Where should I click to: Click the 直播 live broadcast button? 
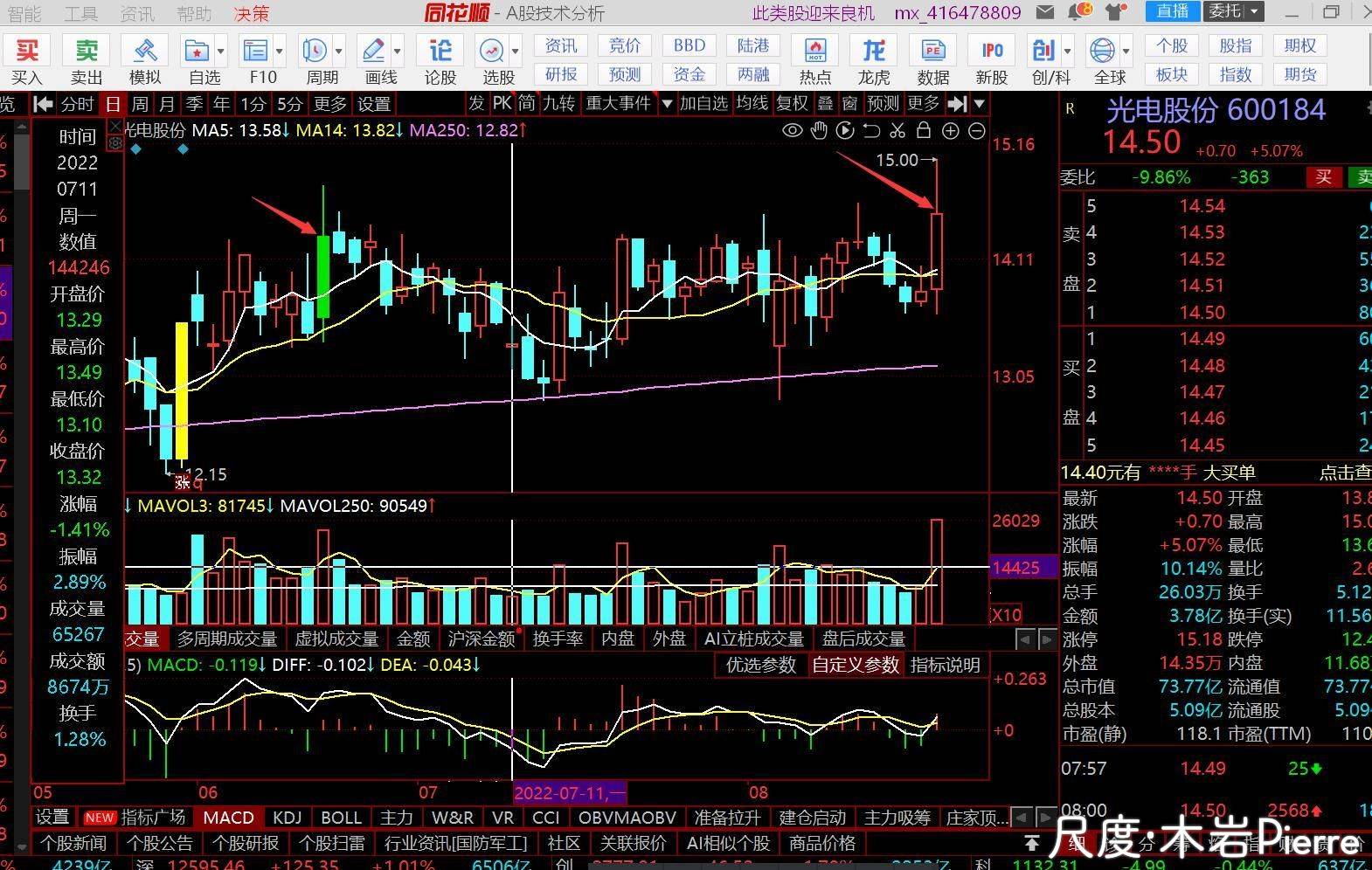click(1172, 11)
